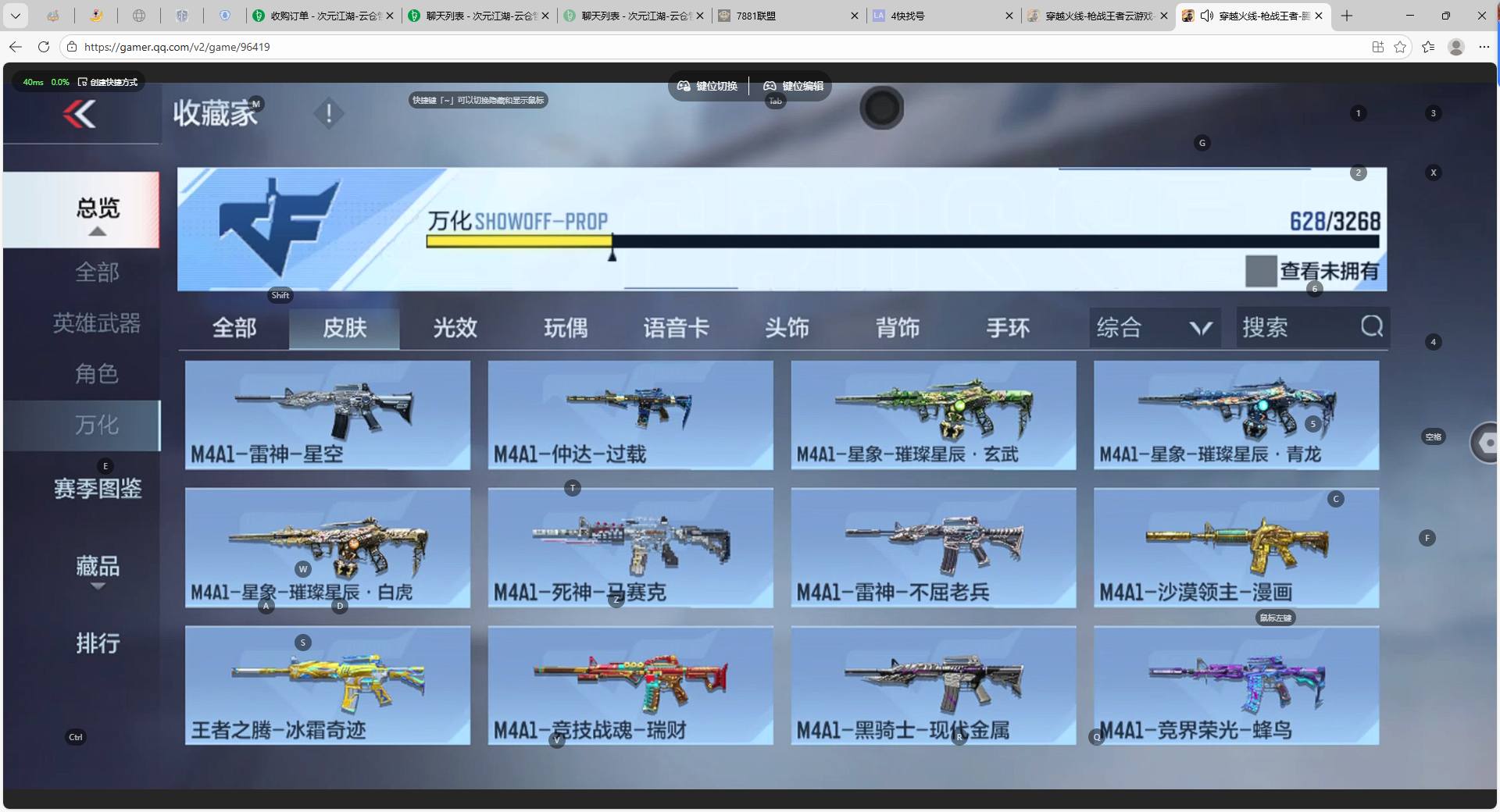The width and height of the screenshot is (1500, 812).
Task: Click the 万化 collection progress bar marker
Action: pyautogui.click(x=612, y=252)
